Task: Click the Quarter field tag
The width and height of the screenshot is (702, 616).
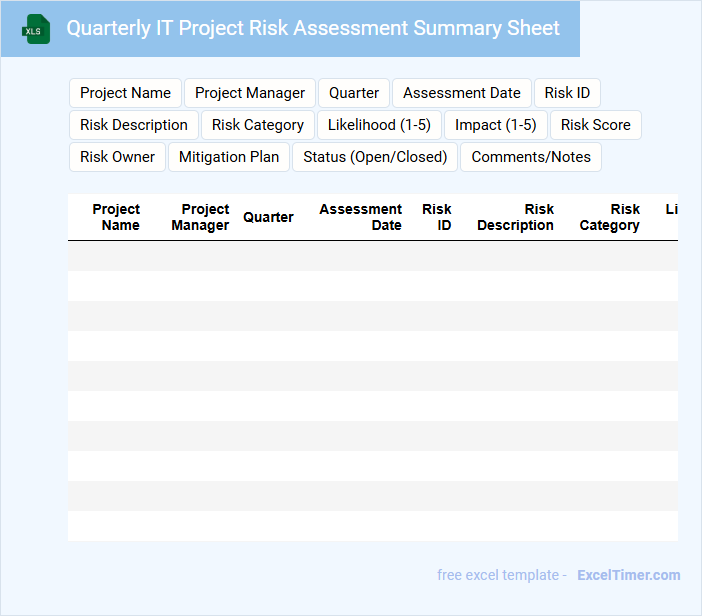Action: (x=354, y=93)
